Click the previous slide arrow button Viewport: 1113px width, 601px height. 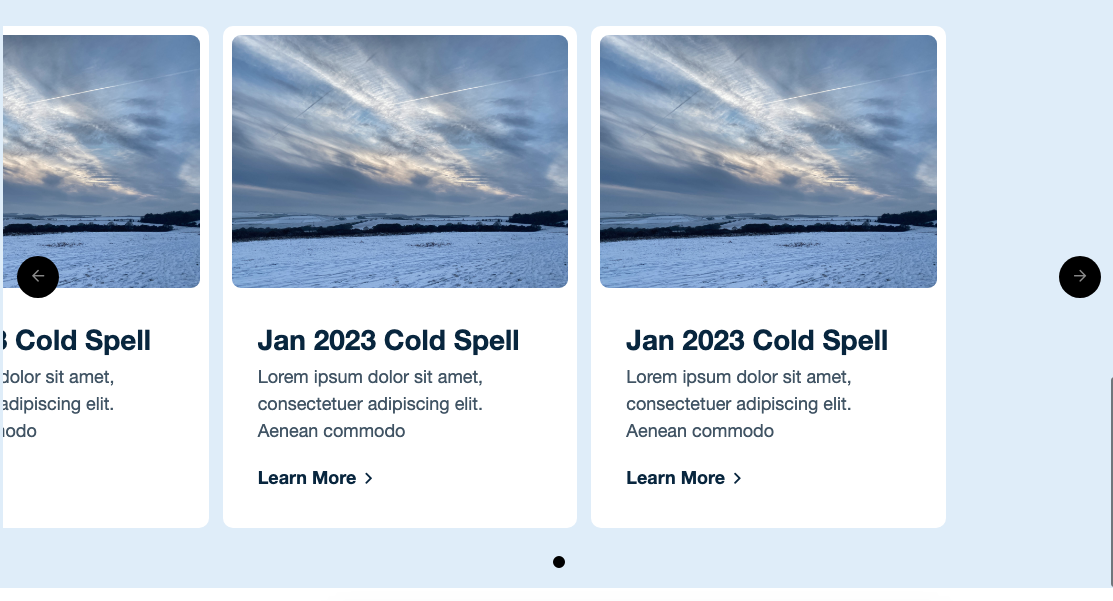tap(38, 276)
